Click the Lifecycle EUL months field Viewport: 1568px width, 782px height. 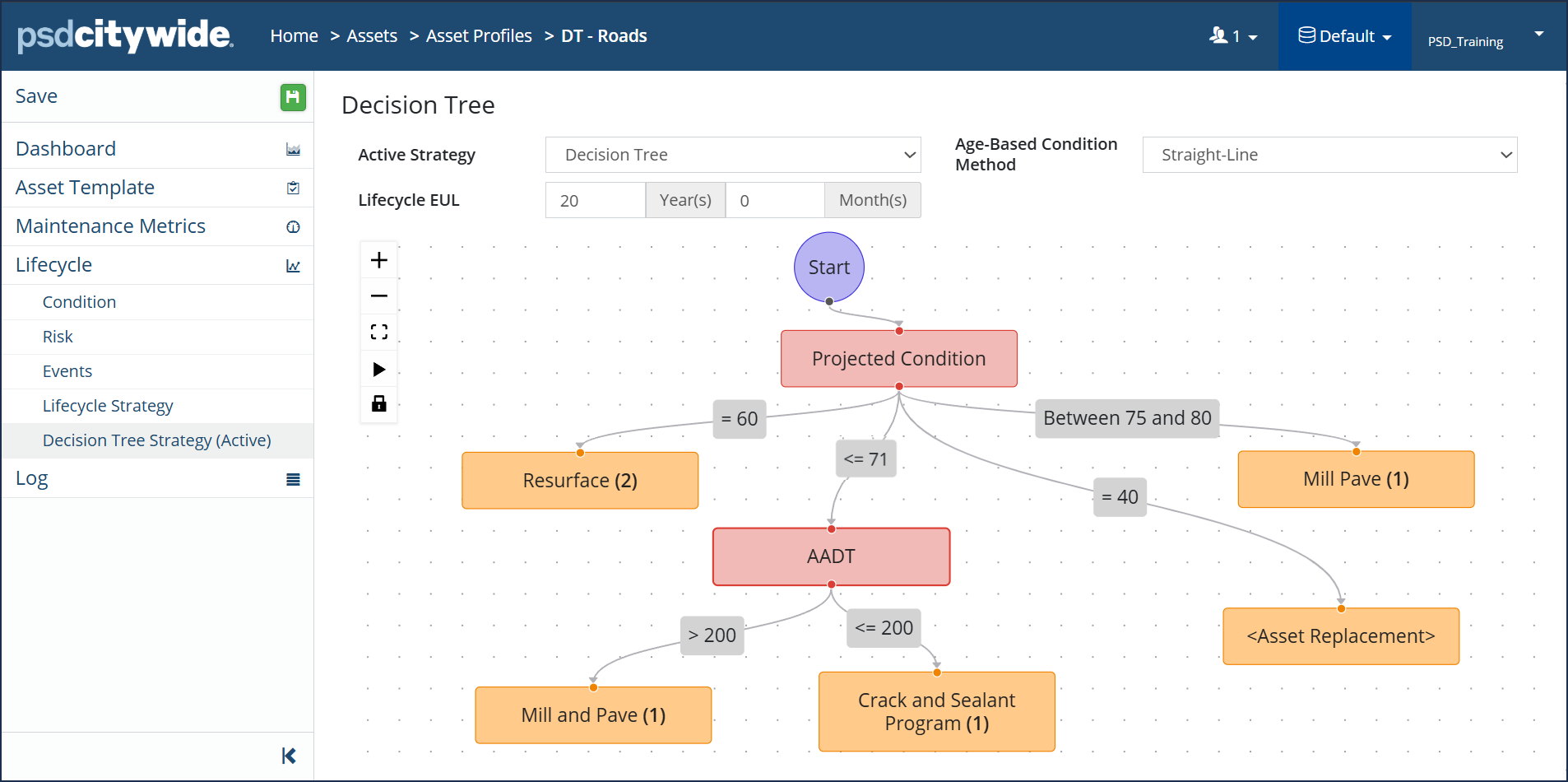(x=775, y=200)
